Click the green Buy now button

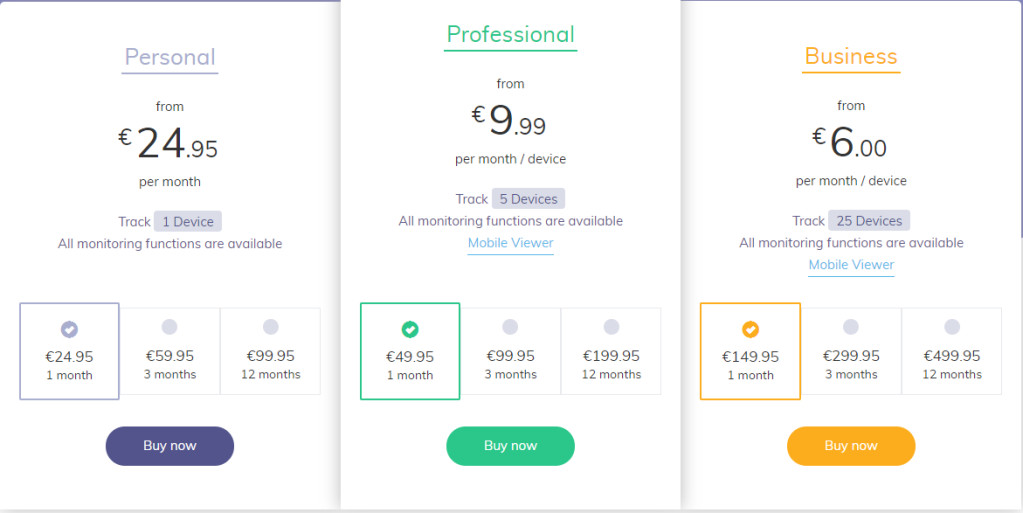(510, 446)
